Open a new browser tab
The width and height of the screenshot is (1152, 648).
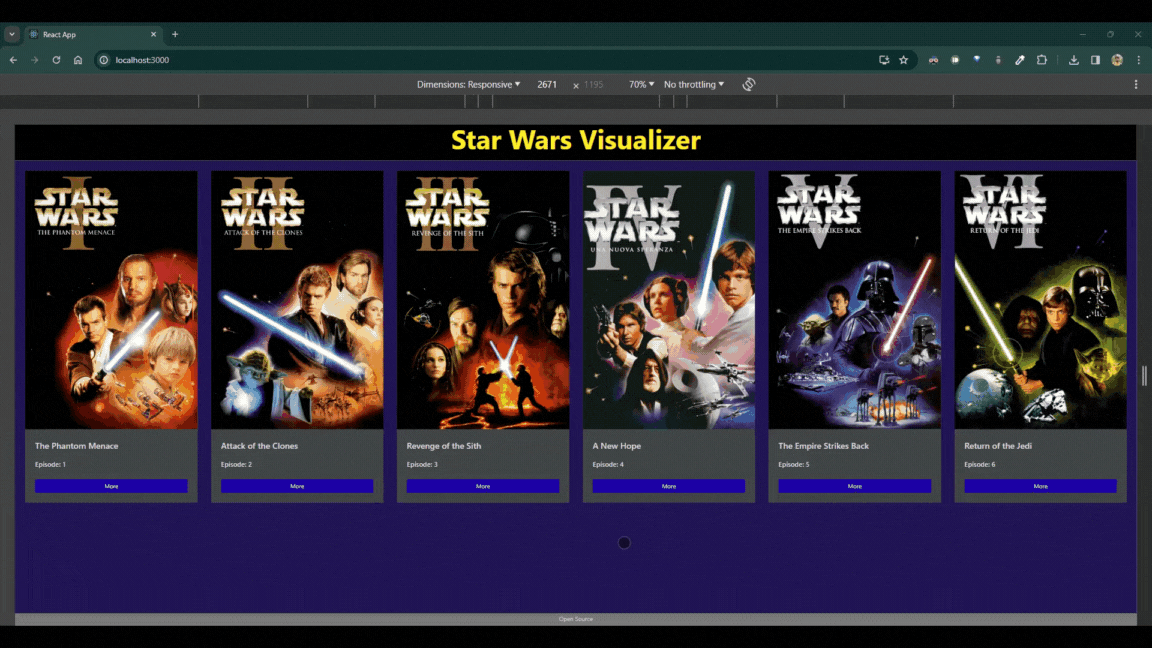tap(175, 35)
